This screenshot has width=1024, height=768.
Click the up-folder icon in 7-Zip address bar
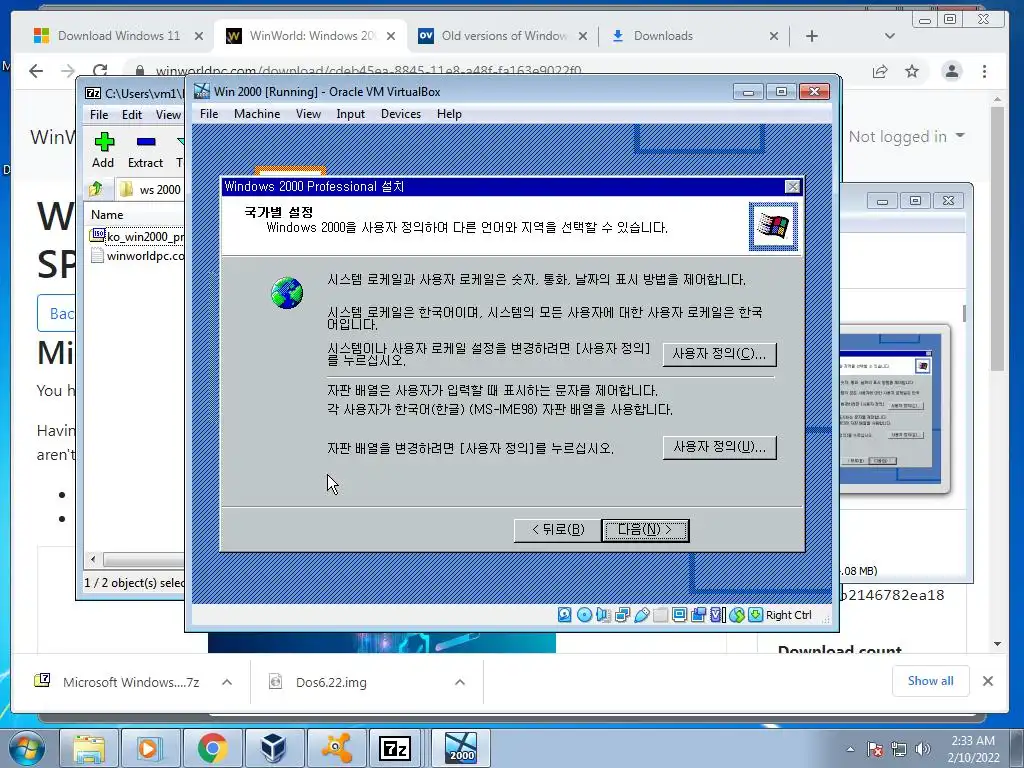[96, 189]
